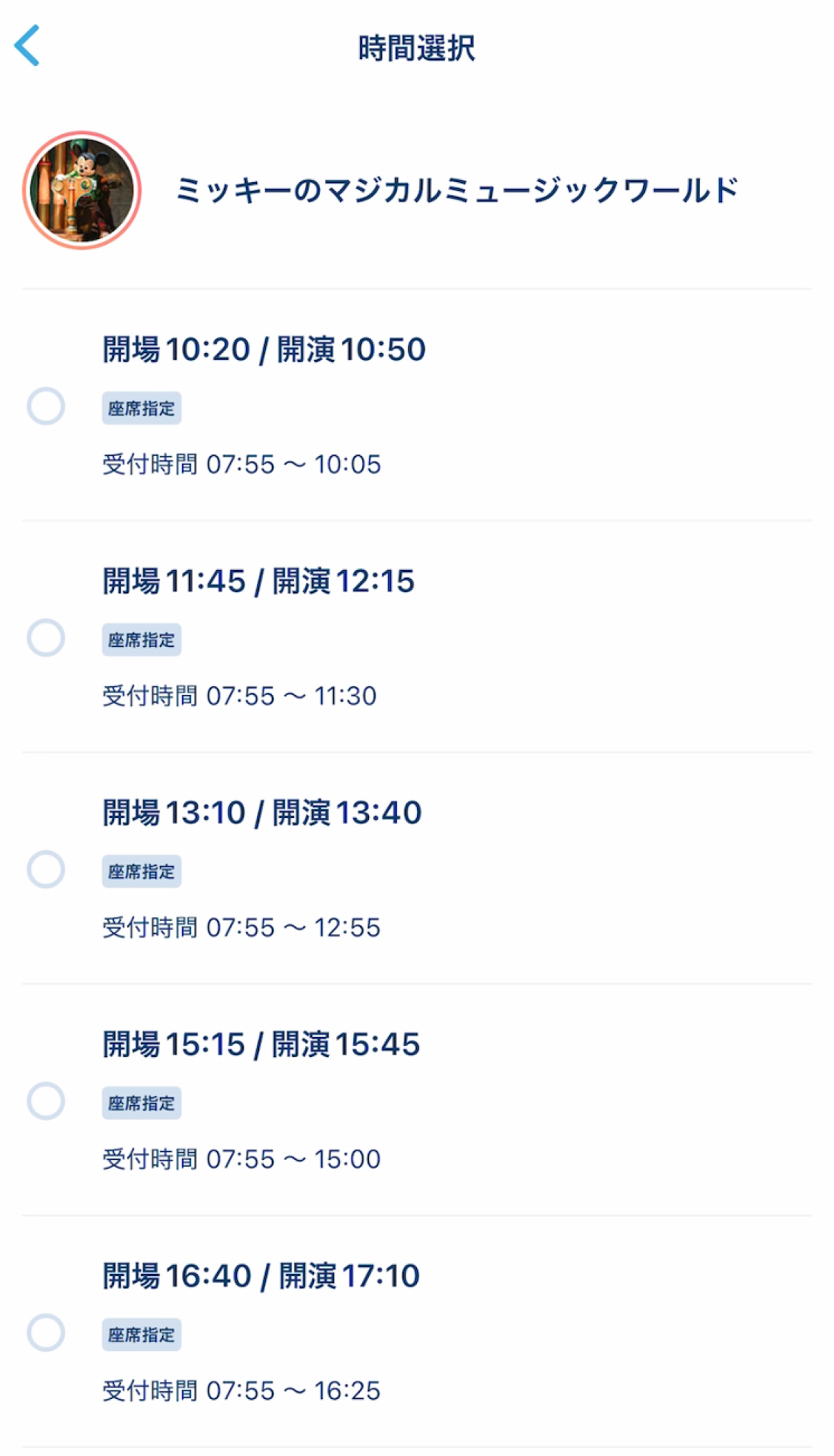The height and width of the screenshot is (1456, 834).
Task: Select the radio button for the 12:15 show
Action: [x=46, y=638]
